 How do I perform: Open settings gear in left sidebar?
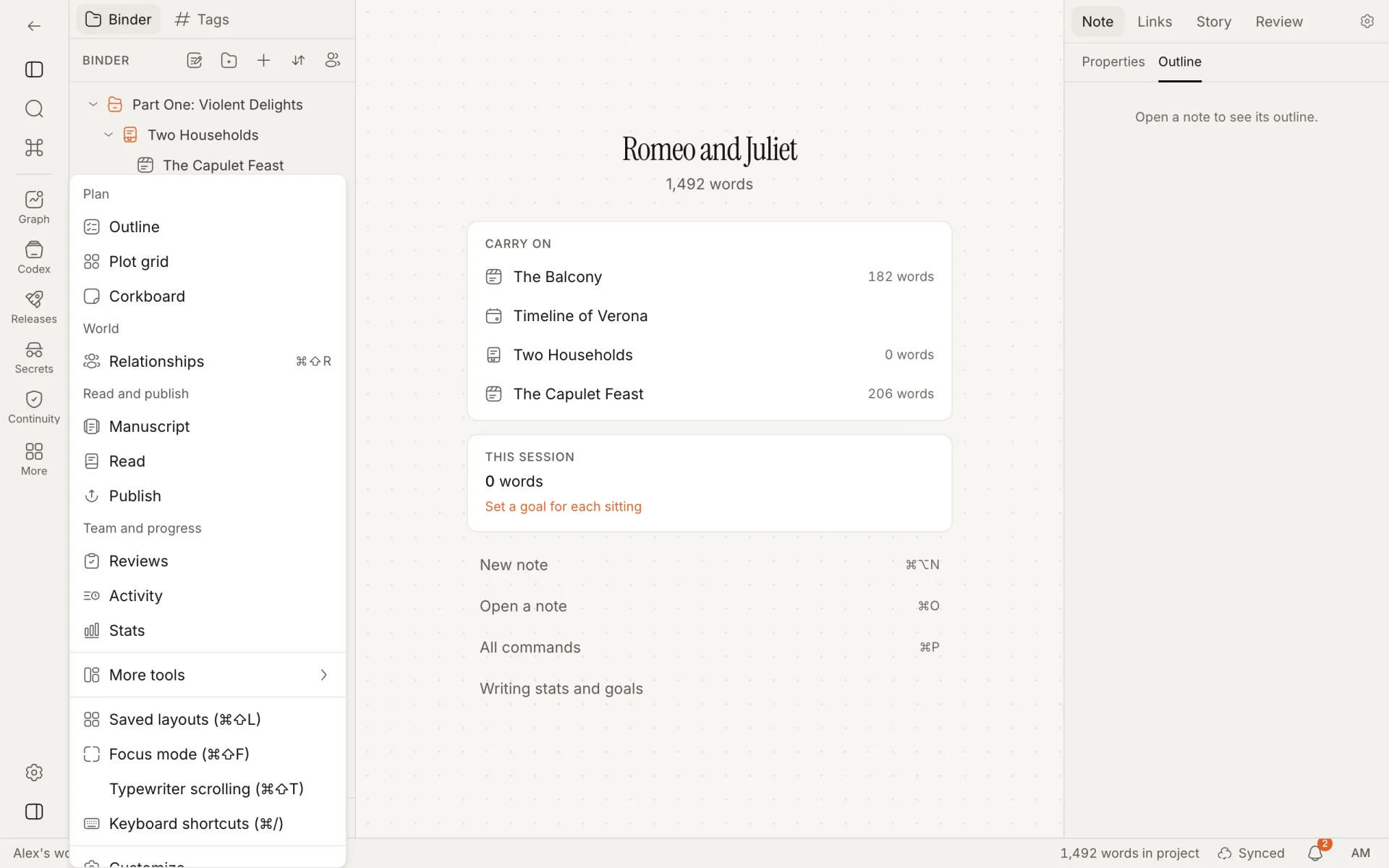pos(34,773)
